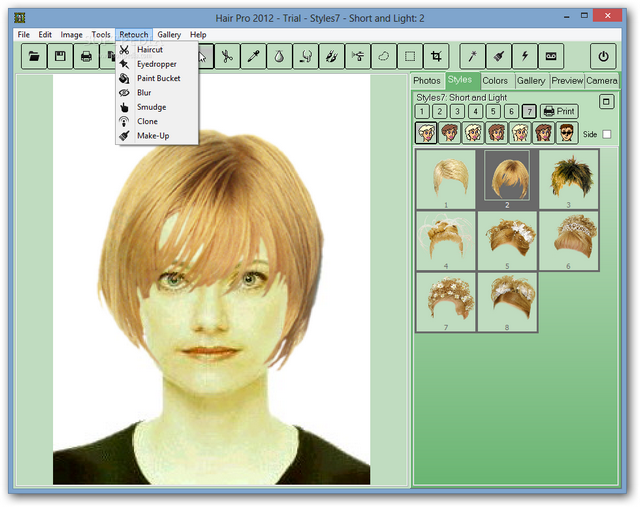Viewport: 640px width, 507px height.
Task: Switch to the Colors tab
Action: [x=495, y=80]
